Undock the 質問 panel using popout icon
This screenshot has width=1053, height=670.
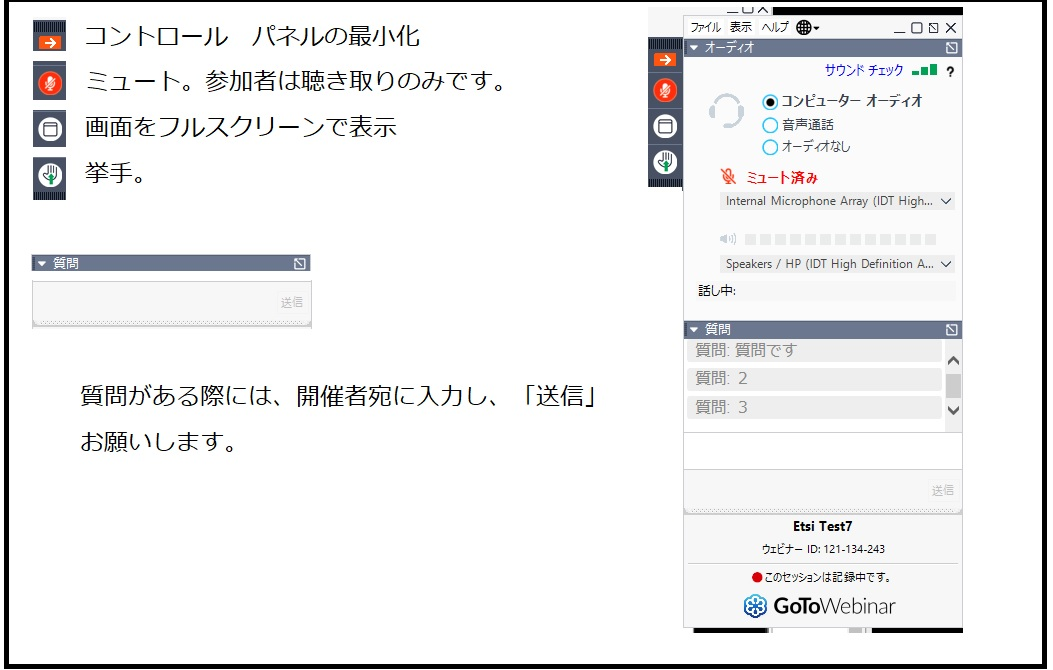[951, 328]
